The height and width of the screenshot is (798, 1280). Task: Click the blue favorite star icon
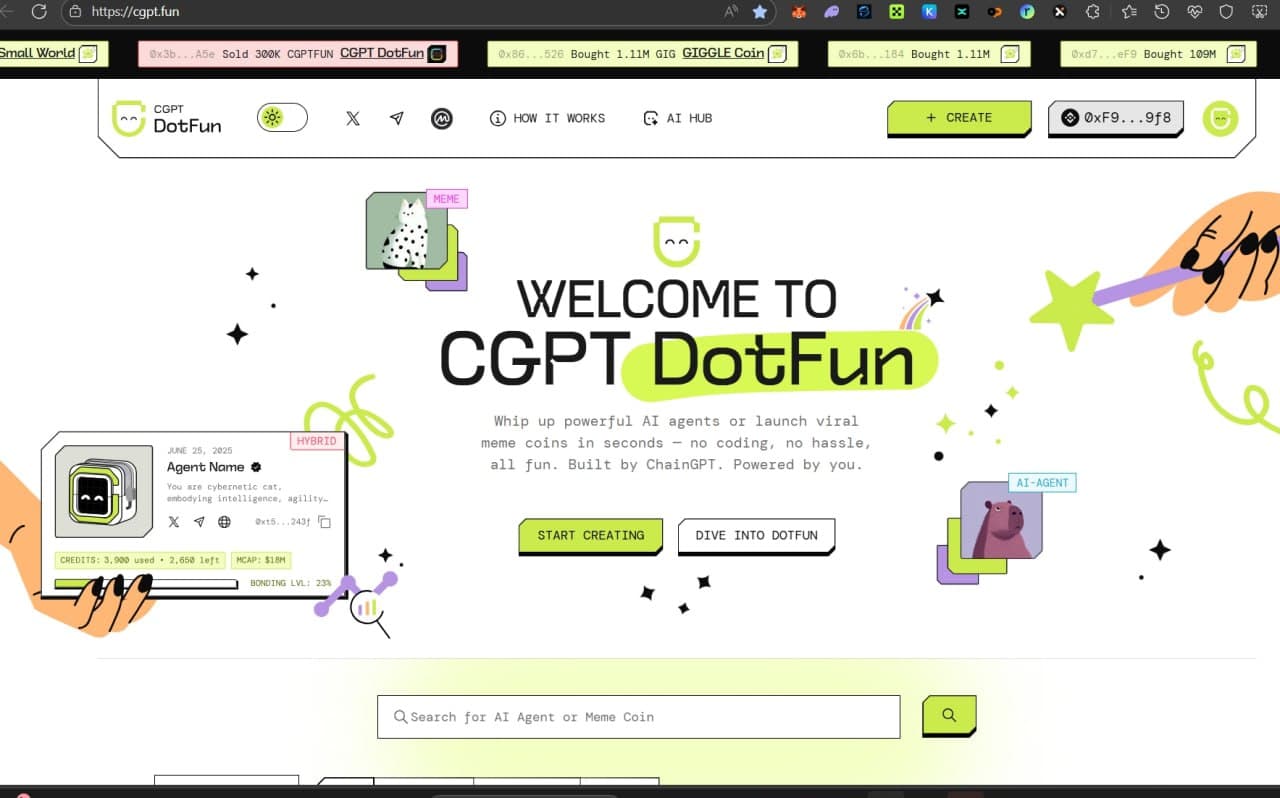pos(760,12)
